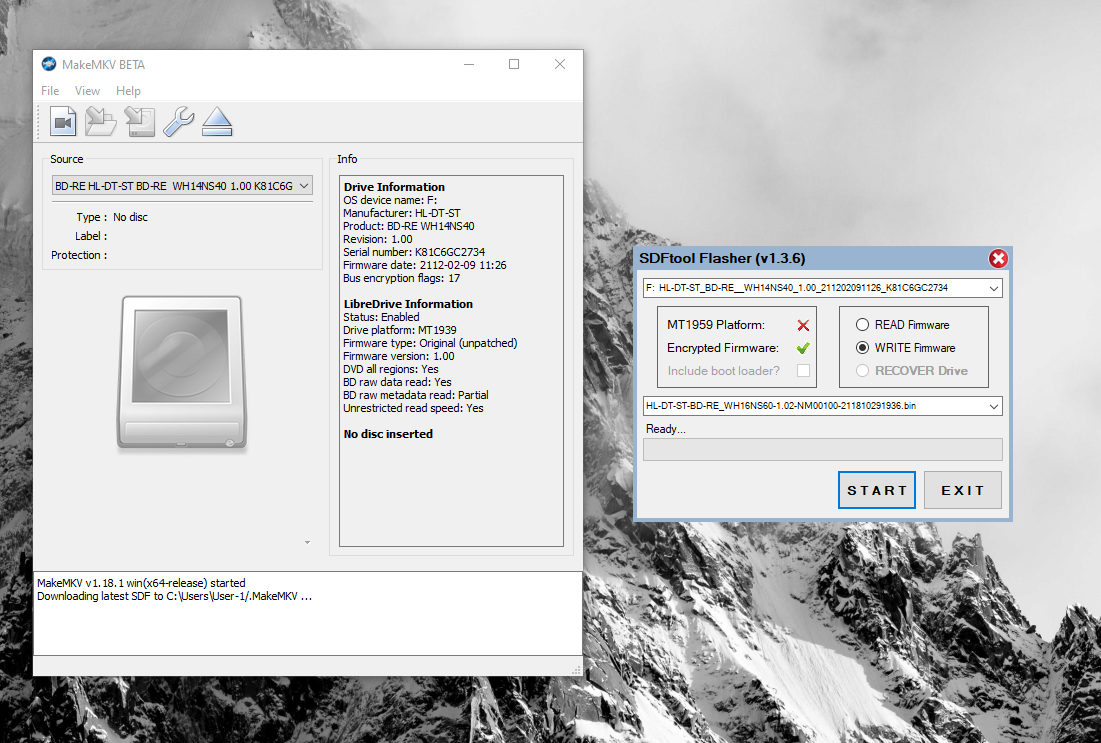The height and width of the screenshot is (743, 1101).
Task: Open the Help menu
Action: coord(128,91)
